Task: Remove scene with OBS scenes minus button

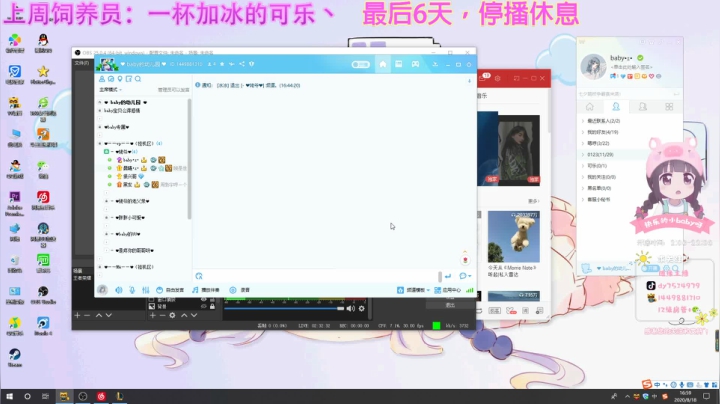Action: click(x=87, y=315)
